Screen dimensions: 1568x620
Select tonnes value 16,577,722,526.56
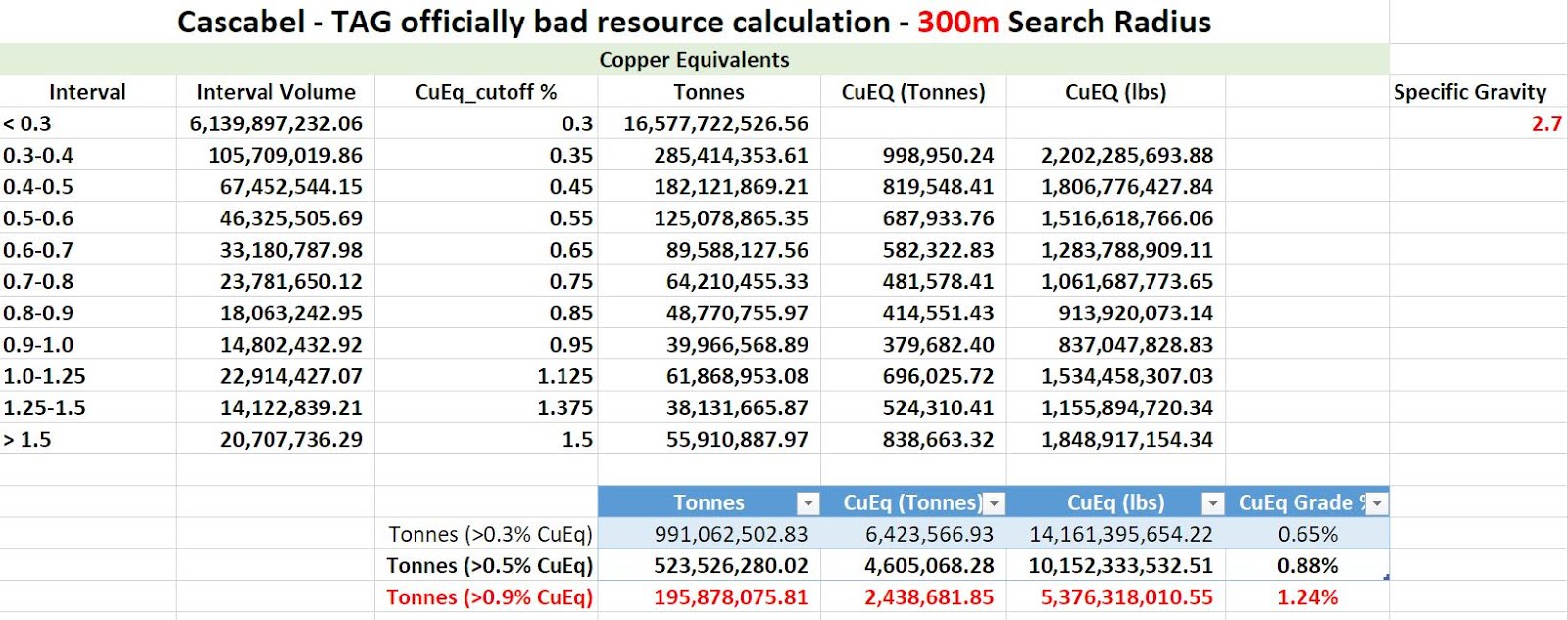pyautogui.click(x=710, y=123)
